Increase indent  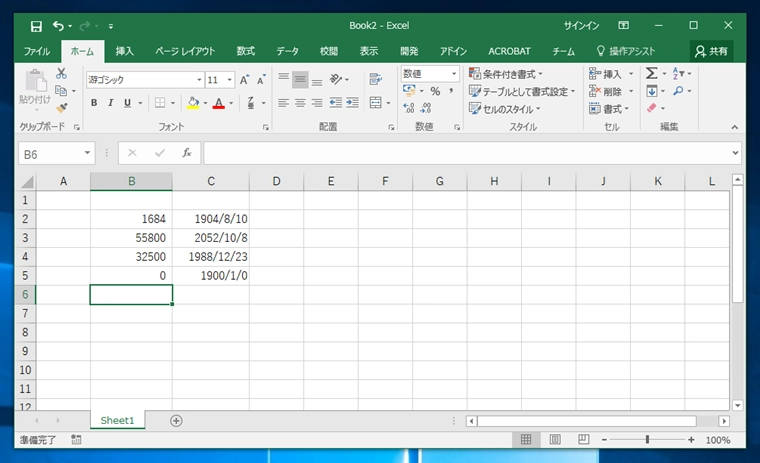pos(352,103)
